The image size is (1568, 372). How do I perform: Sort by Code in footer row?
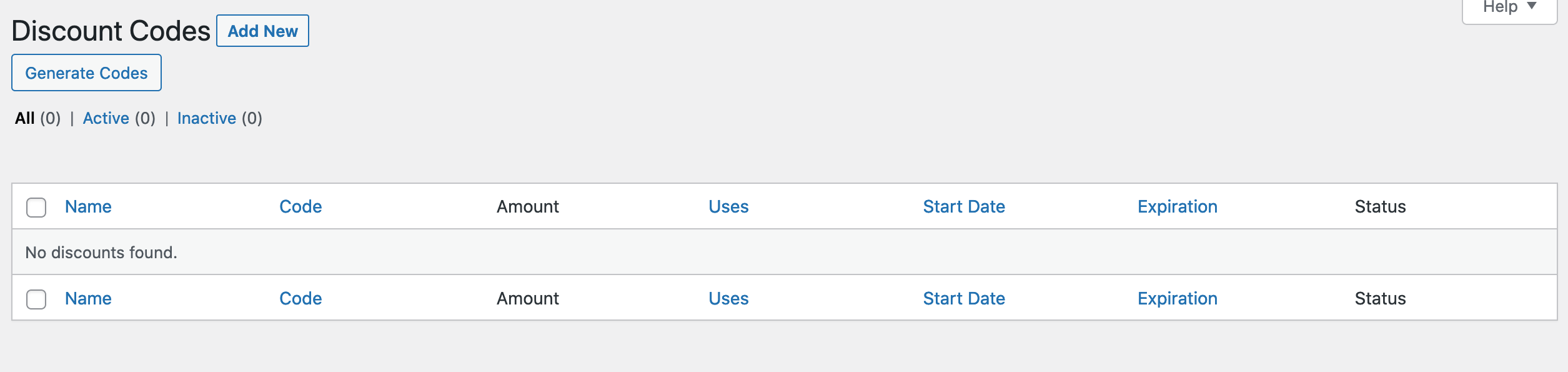point(300,299)
